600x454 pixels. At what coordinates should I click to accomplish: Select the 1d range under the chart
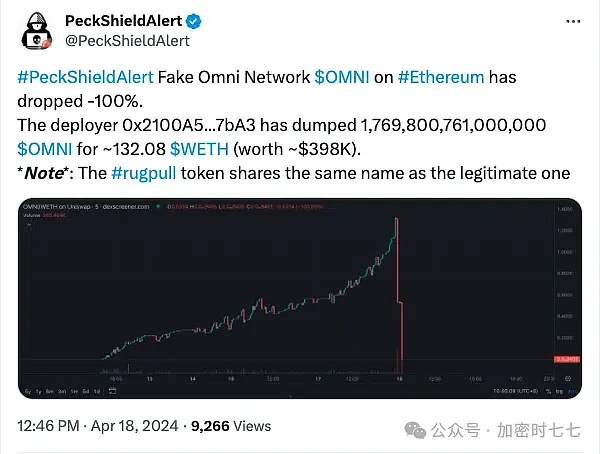(x=97, y=389)
